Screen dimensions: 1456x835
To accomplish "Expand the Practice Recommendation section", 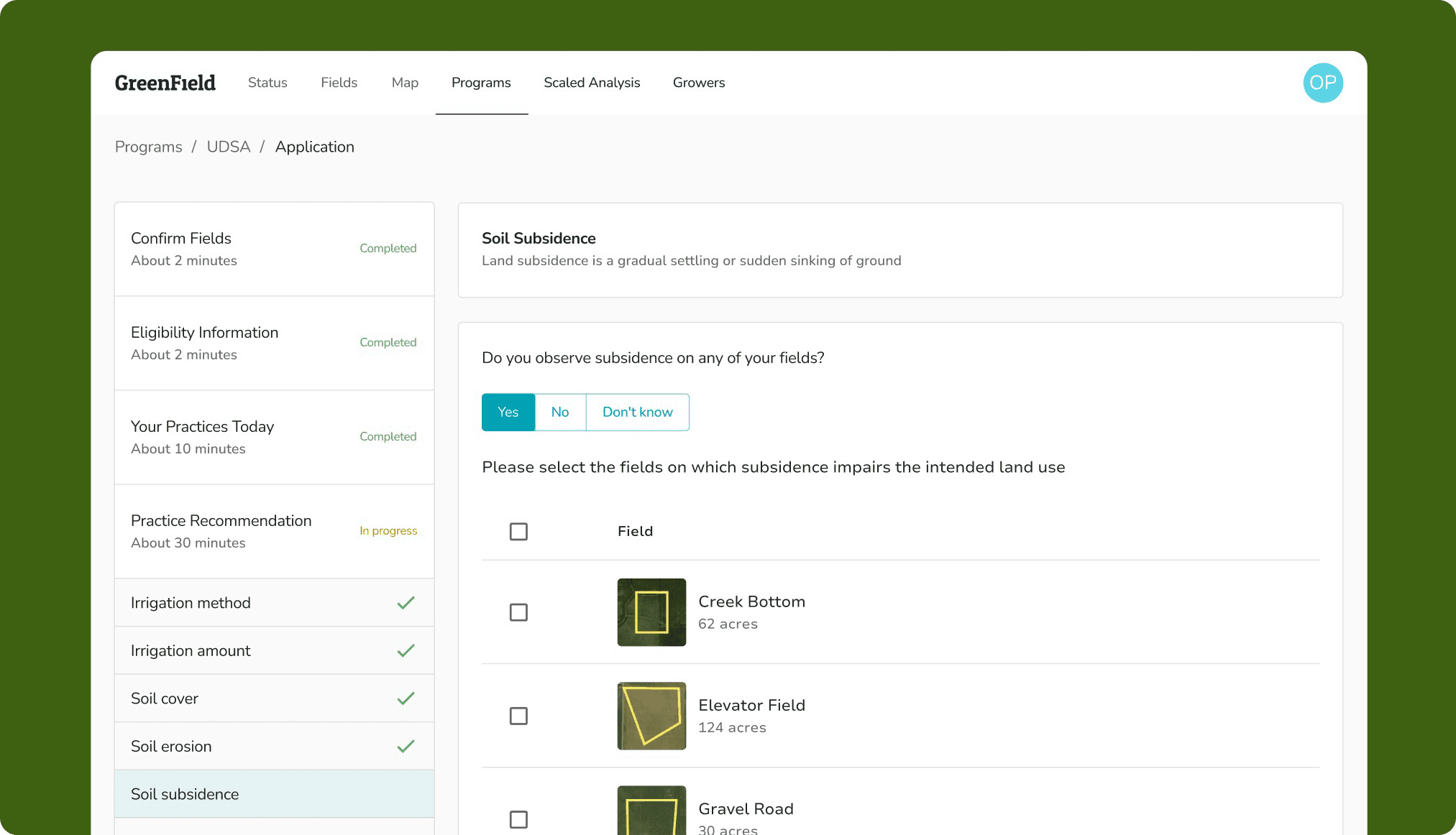I will pos(274,531).
